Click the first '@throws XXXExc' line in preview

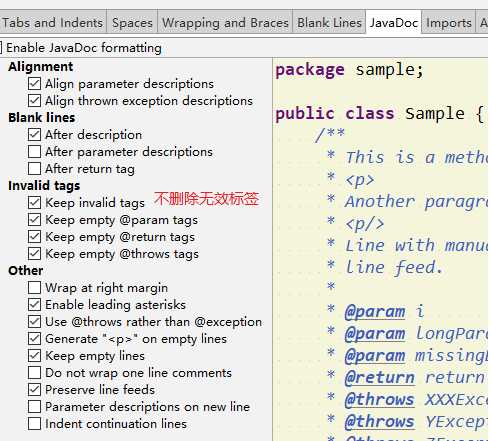[x=409, y=400]
